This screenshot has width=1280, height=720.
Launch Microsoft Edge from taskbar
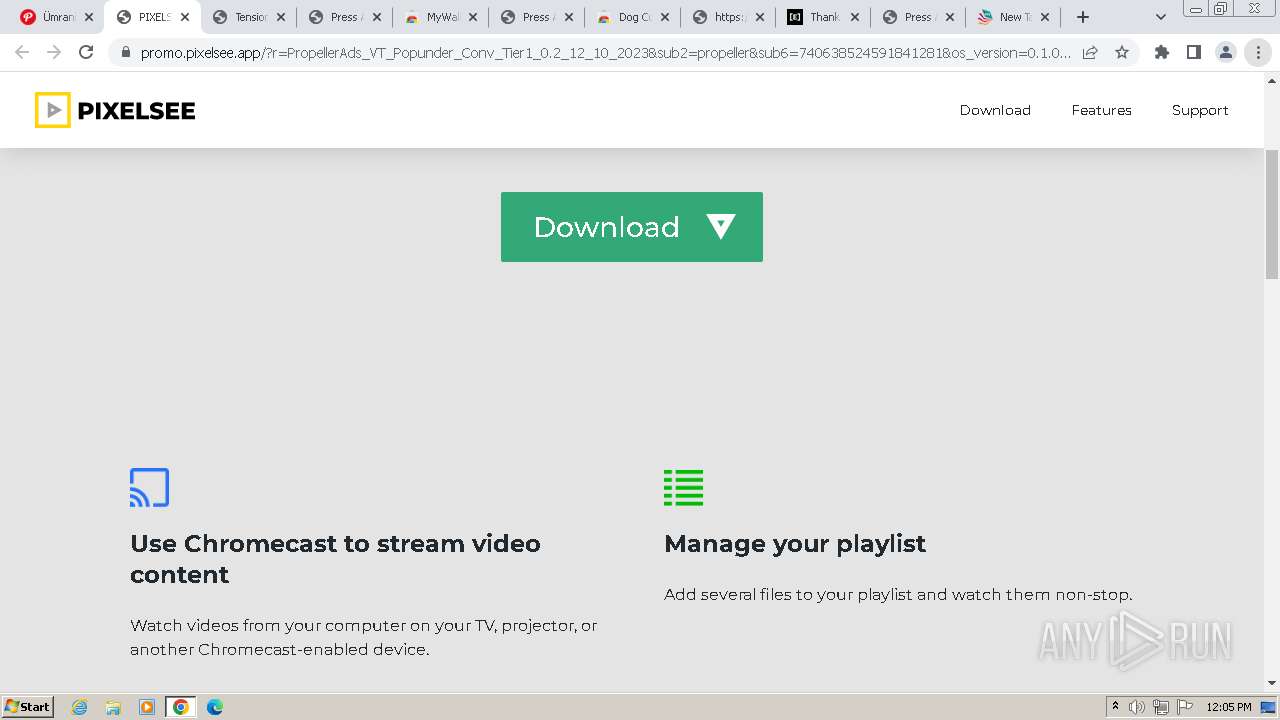tap(215, 707)
